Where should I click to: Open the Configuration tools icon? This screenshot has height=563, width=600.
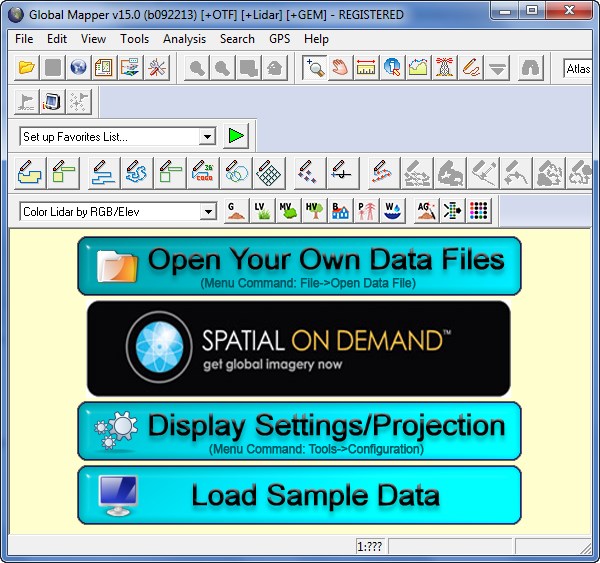pos(157,68)
